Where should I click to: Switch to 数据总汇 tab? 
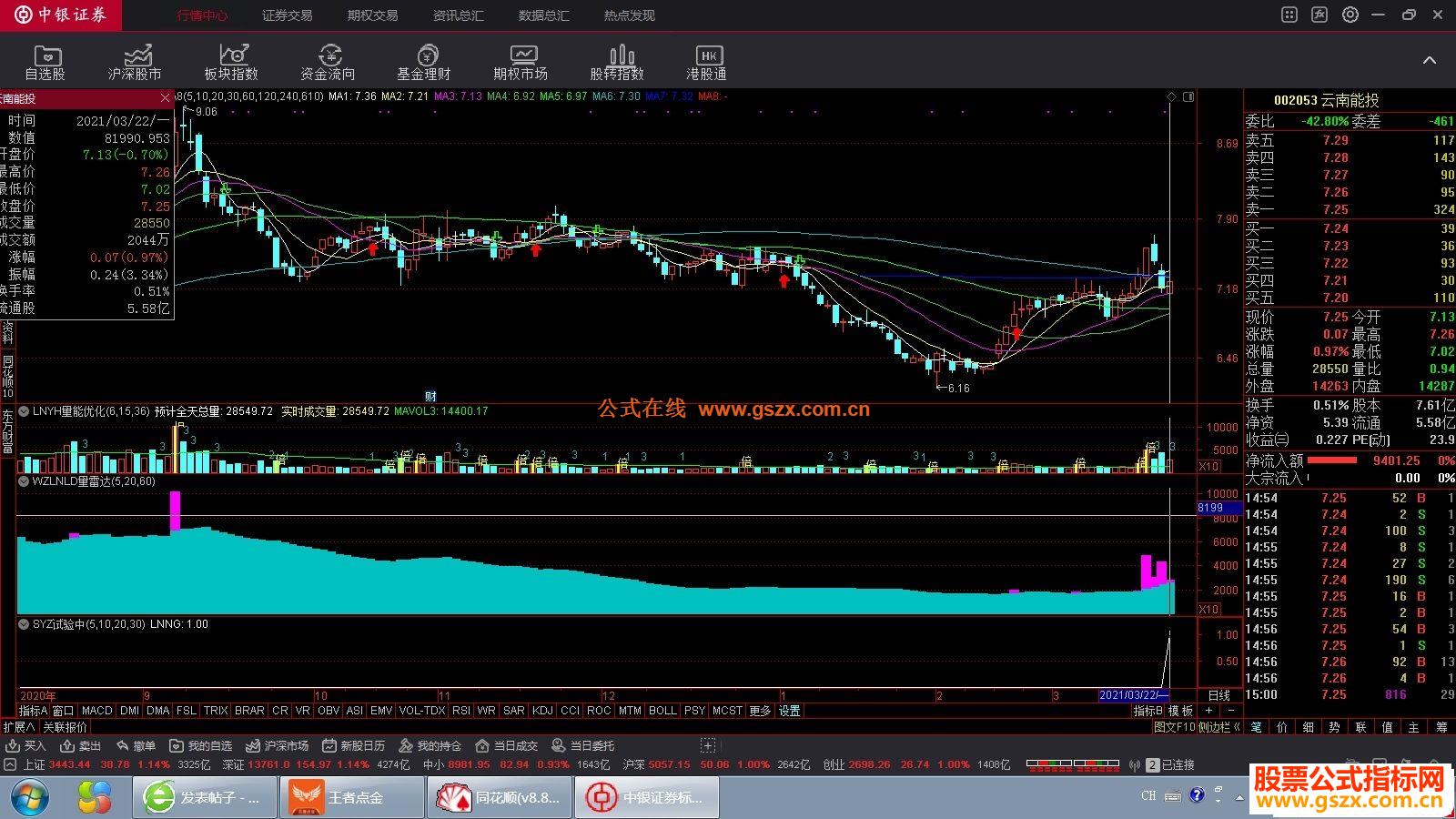pos(543,15)
